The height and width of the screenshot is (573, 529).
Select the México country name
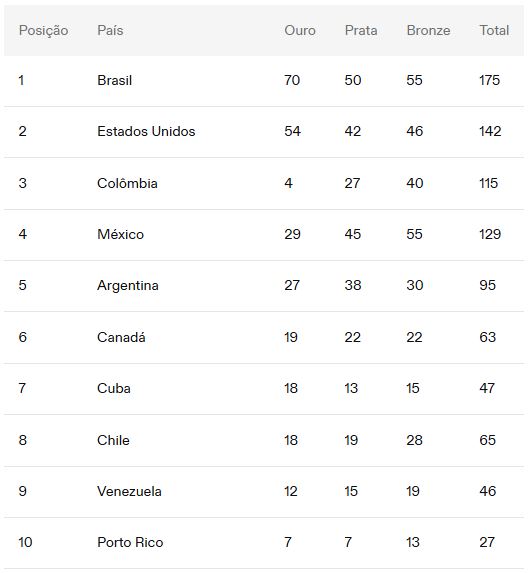click(121, 234)
